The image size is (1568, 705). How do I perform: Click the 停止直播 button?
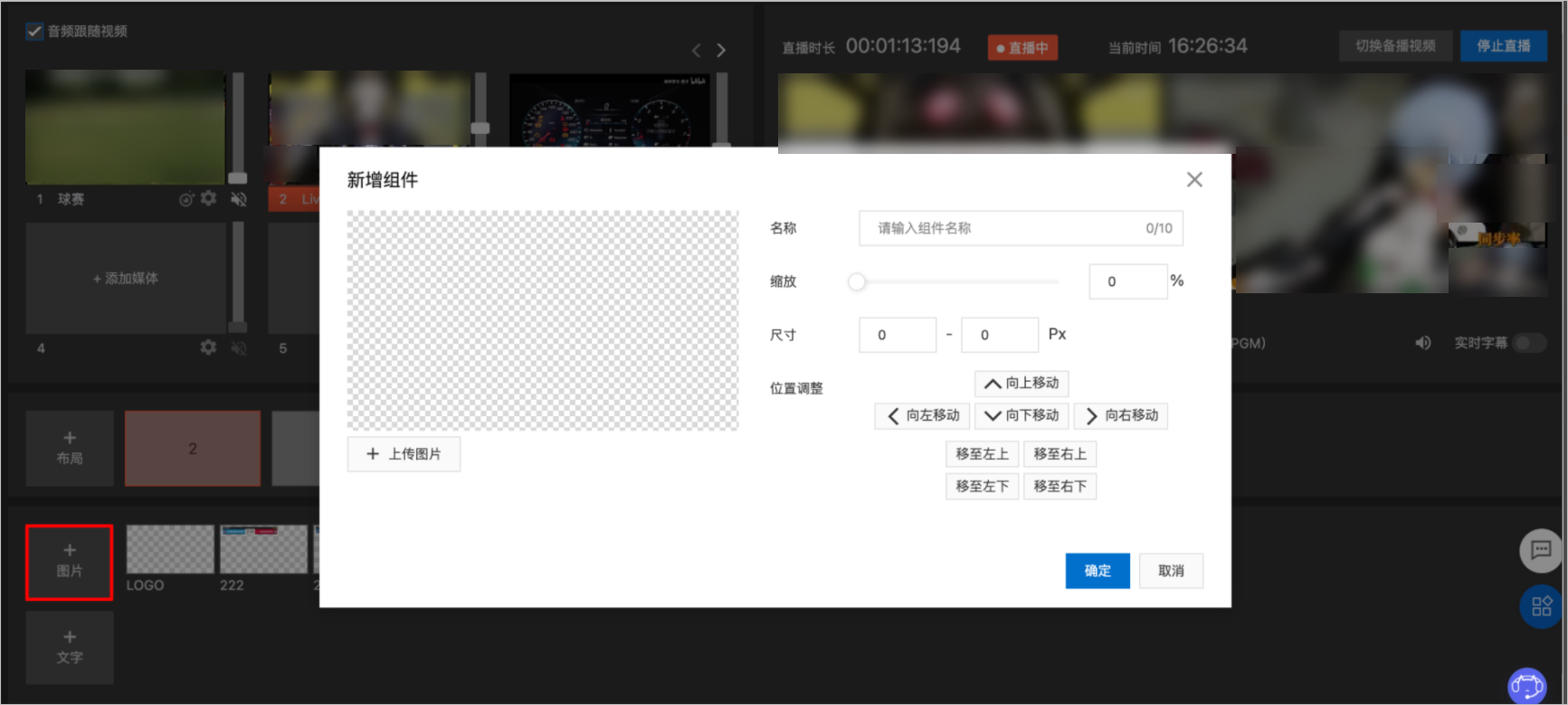[x=1504, y=46]
